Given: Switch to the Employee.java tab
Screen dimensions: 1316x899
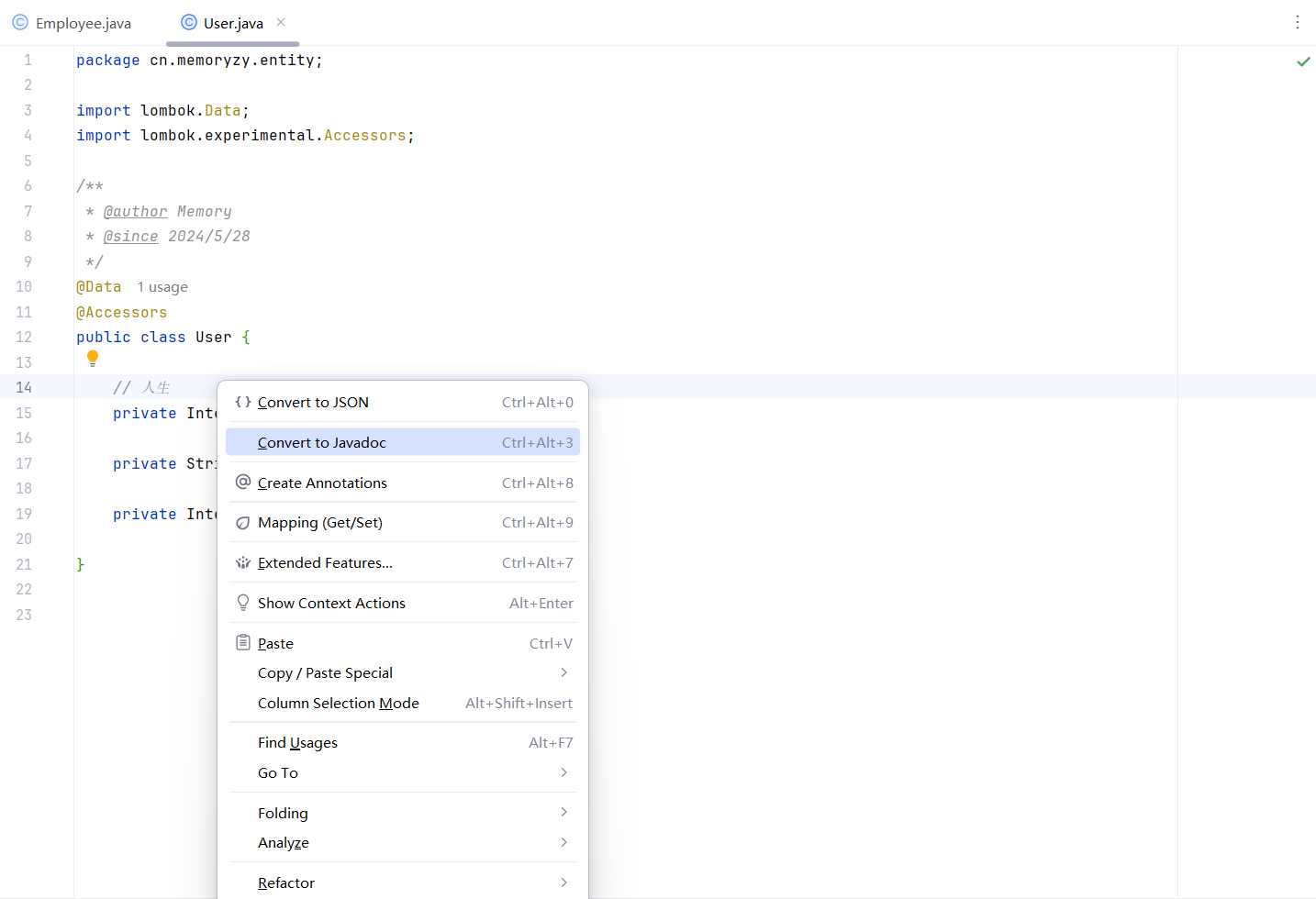Looking at the screenshot, I should [81, 23].
